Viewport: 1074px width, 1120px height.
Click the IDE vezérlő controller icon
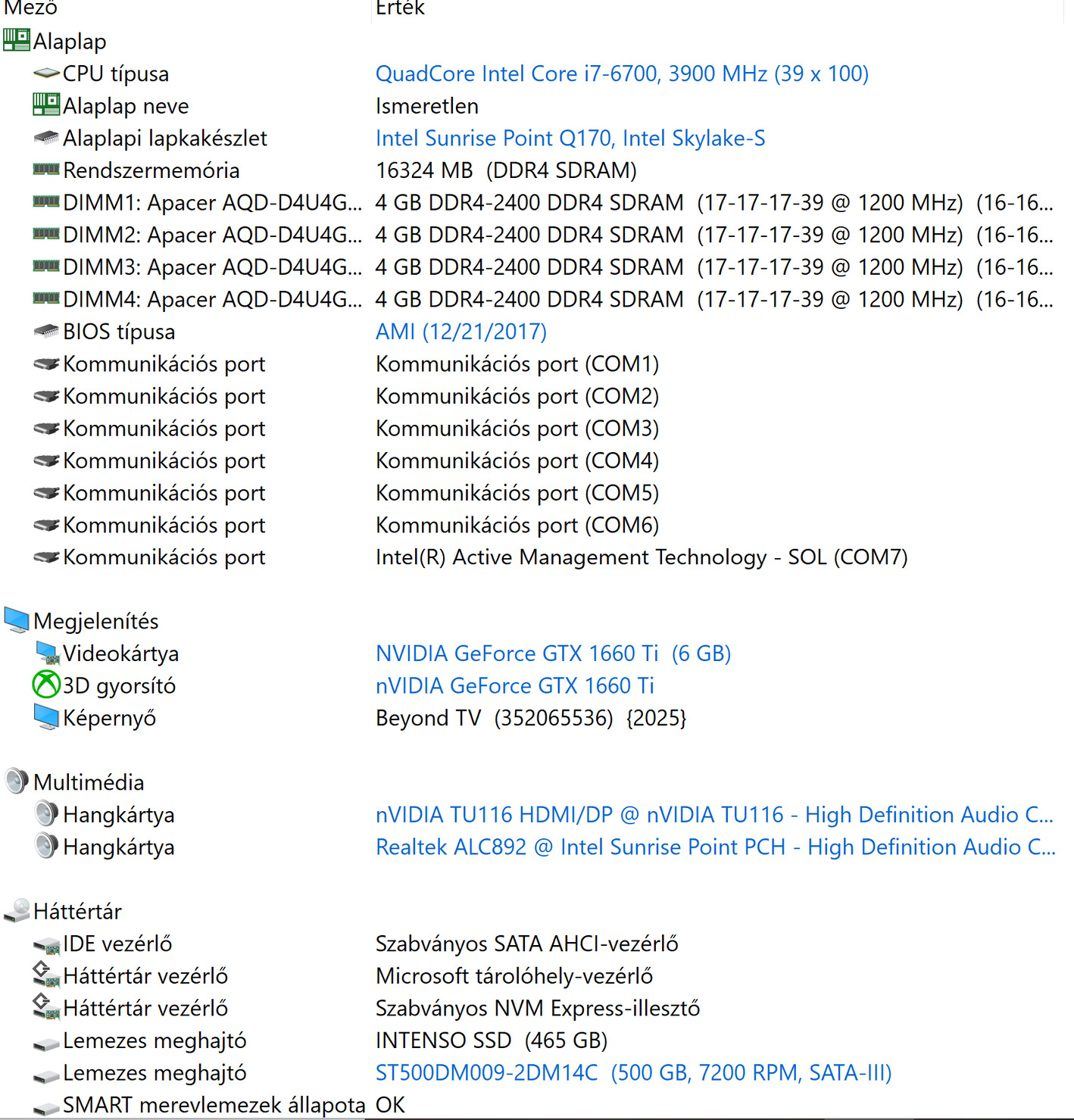click(46, 945)
